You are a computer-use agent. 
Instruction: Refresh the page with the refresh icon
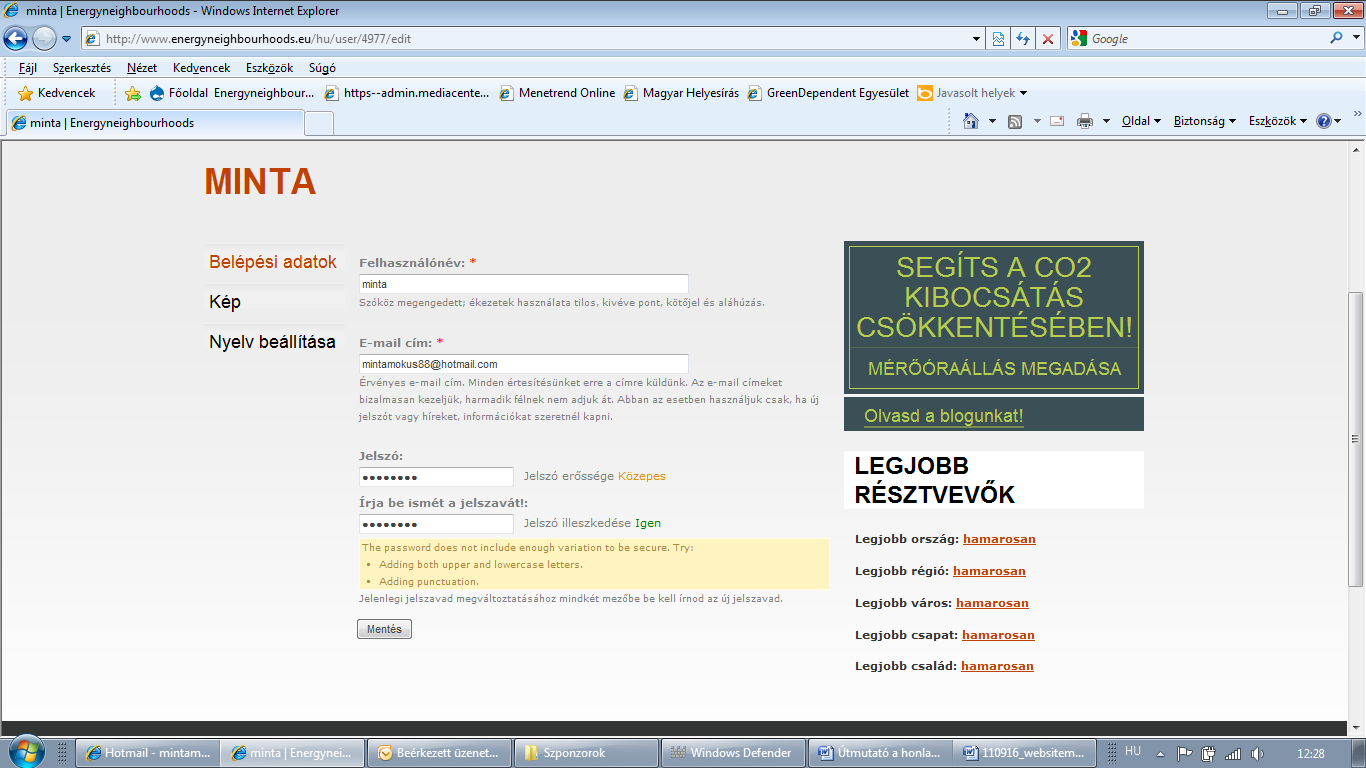1023,39
